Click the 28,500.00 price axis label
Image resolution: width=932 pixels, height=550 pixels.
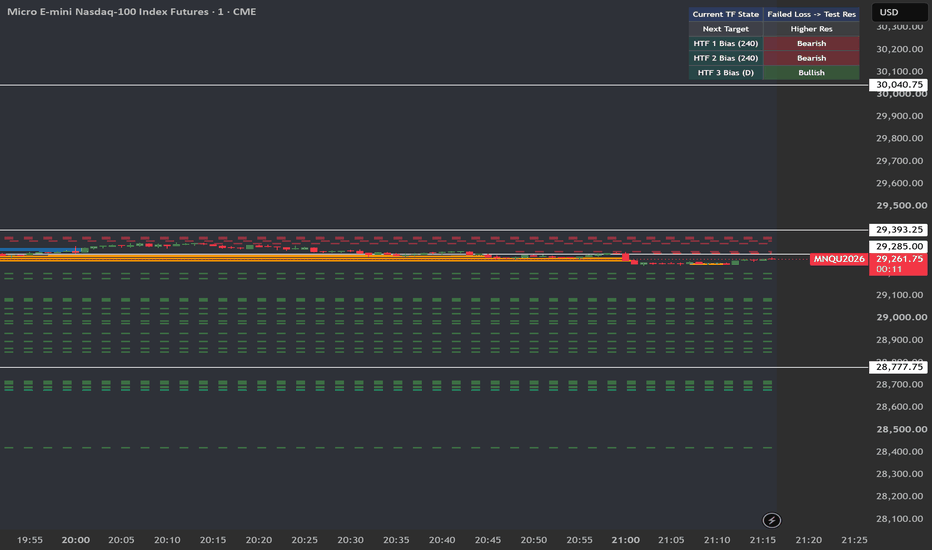click(x=901, y=429)
